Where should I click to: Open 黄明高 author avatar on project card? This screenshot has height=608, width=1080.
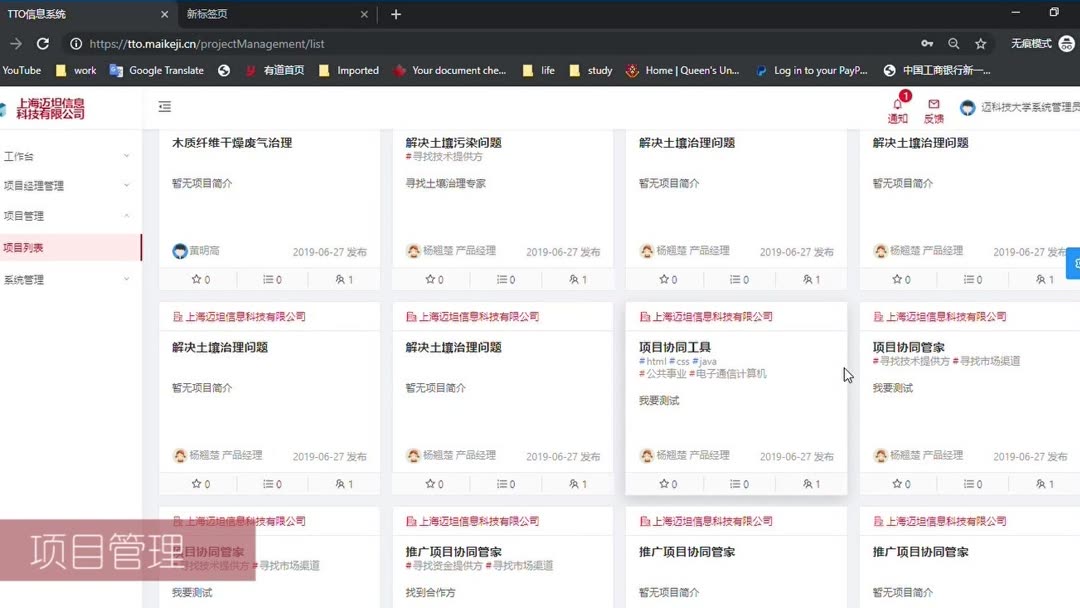(x=180, y=251)
